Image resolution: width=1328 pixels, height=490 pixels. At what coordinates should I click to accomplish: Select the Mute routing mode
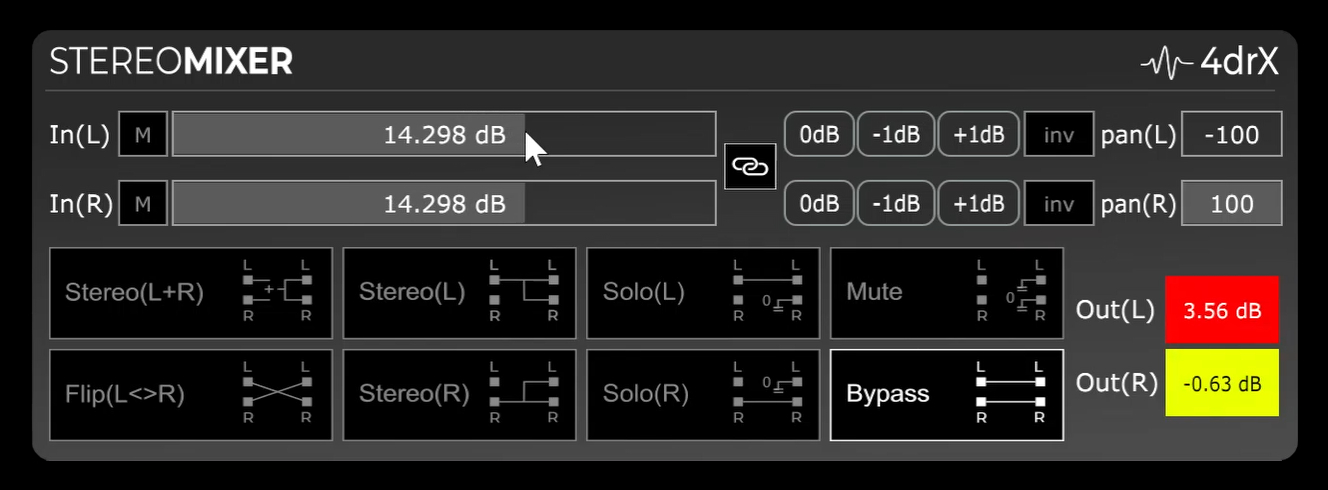946,293
